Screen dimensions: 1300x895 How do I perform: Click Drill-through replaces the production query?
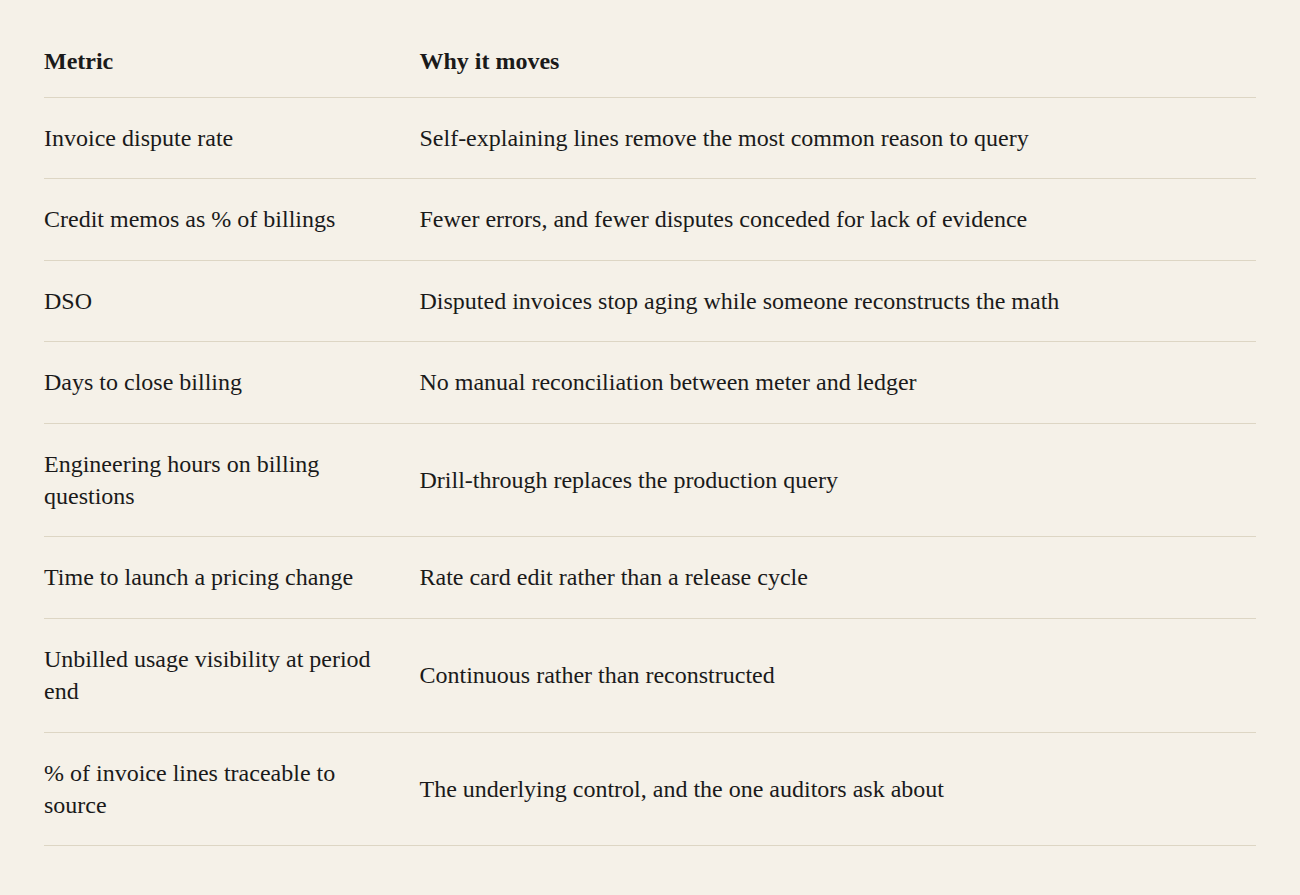(629, 480)
